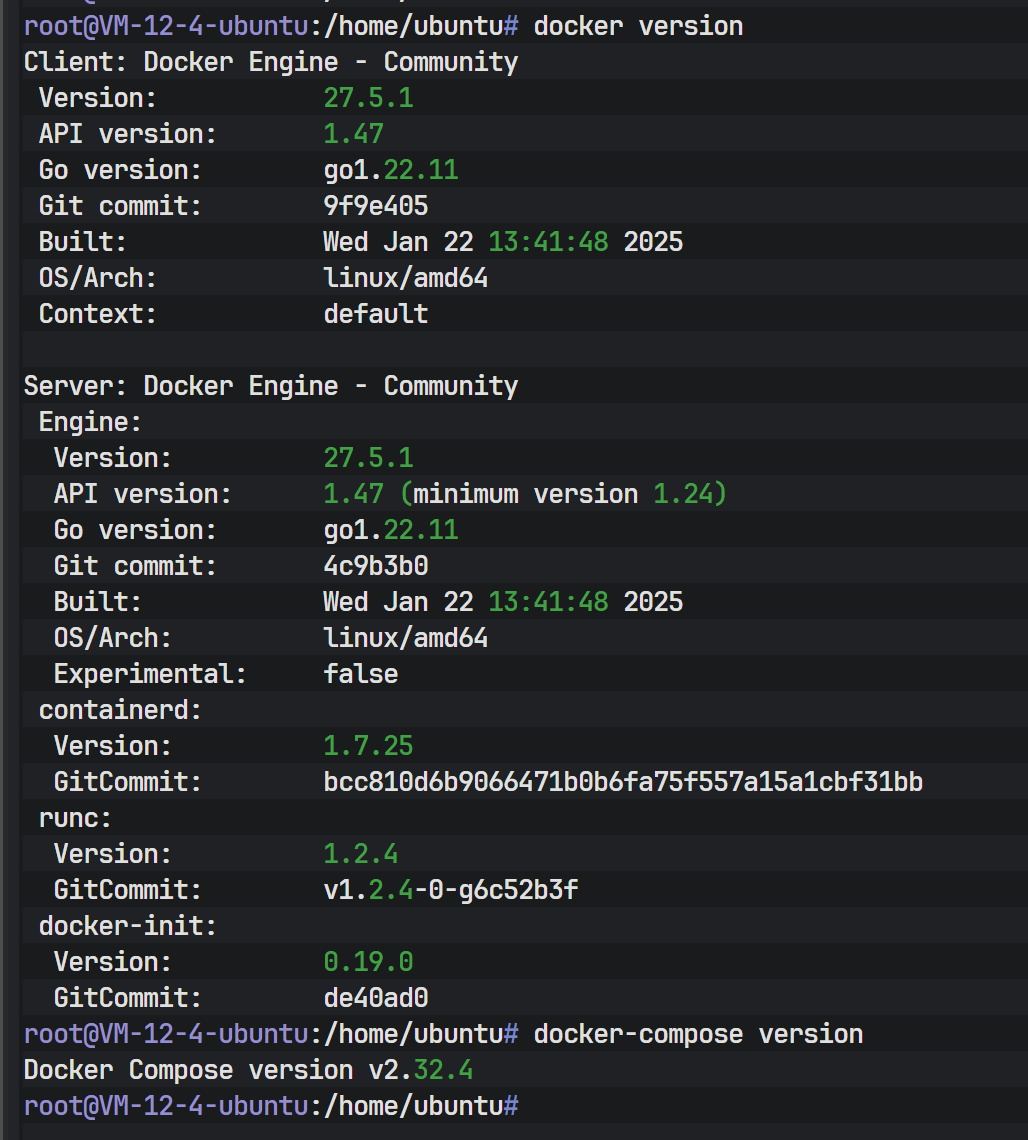Screen dimensions: 1028x1140
Task: Select the containerd version 1.7.25
Action: [368, 746]
